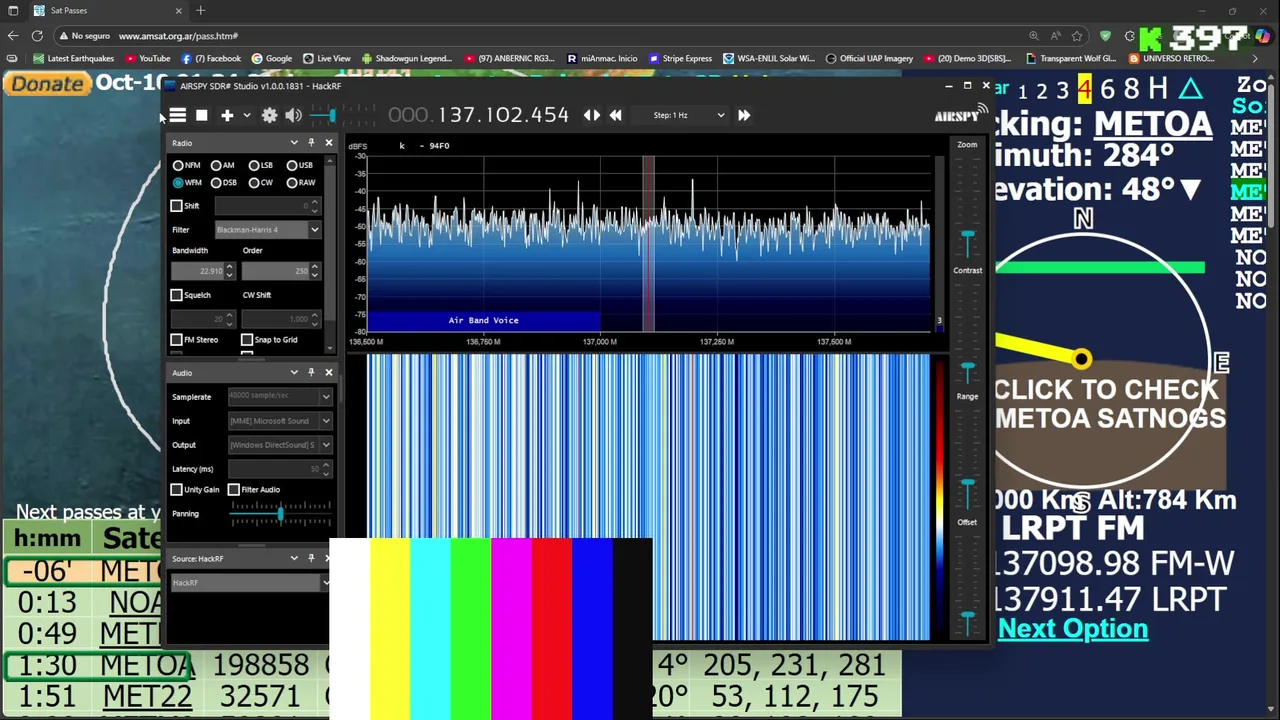This screenshot has height=720, width=1280.
Task: Click Next Option link
Action: pyautogui.click(x=1072, y=629)
